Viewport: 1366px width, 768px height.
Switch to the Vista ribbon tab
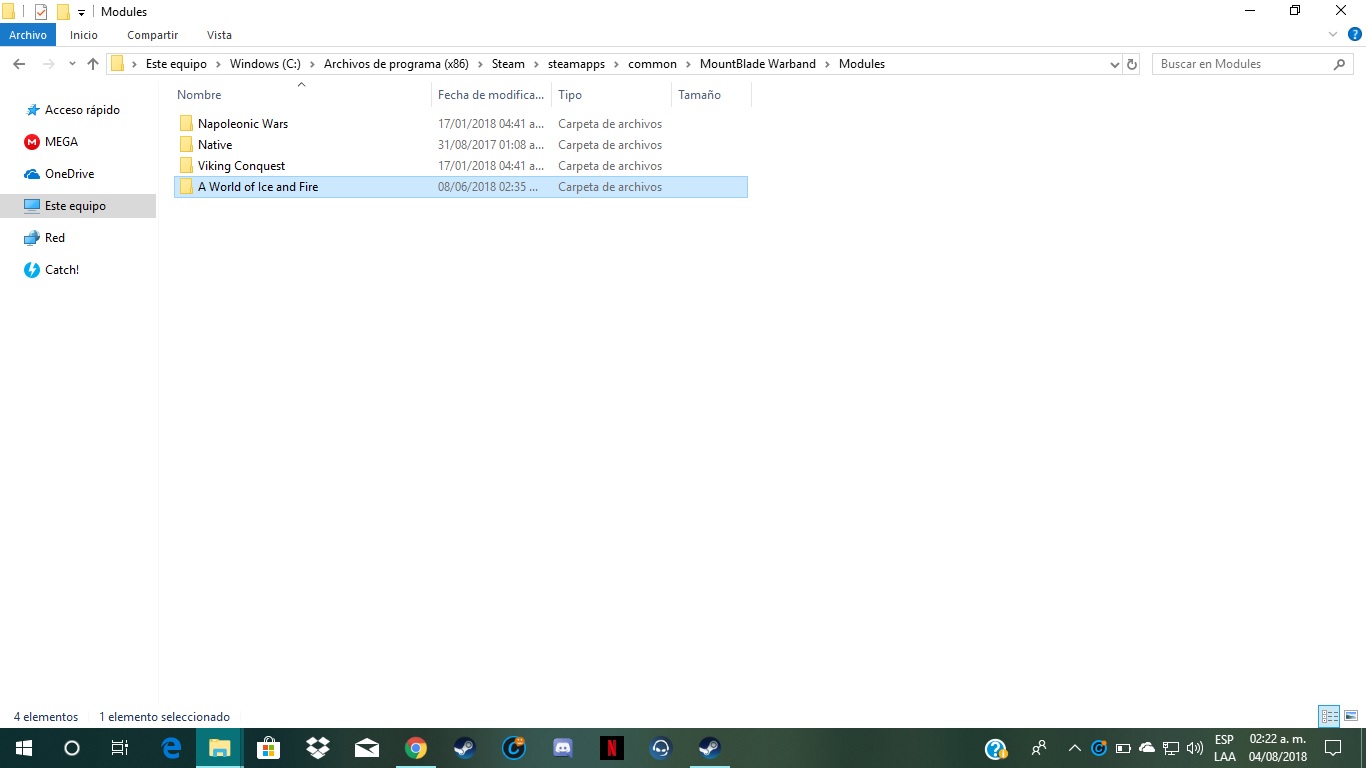[x=219, y=35]
